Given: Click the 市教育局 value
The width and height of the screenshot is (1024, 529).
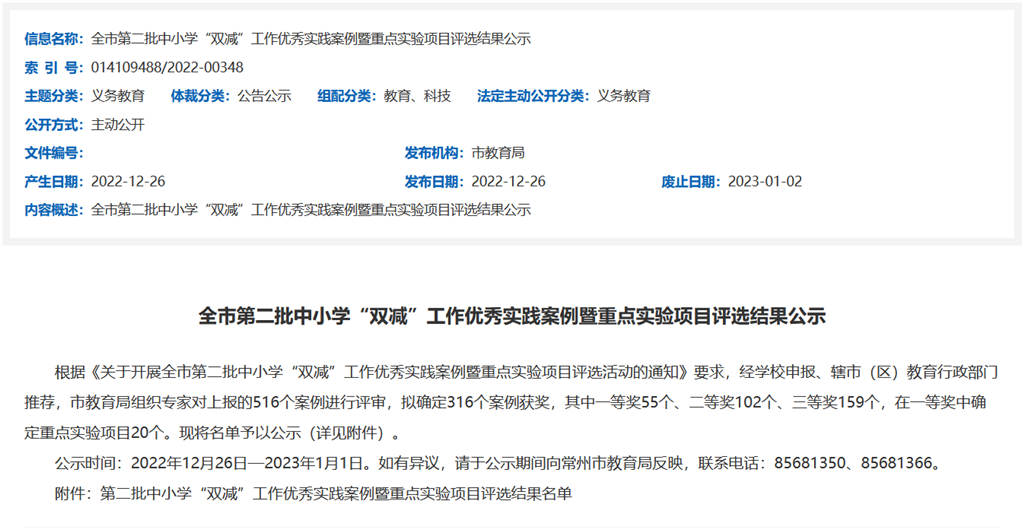Looking at the screenshot, I should [x=498, y=153].
